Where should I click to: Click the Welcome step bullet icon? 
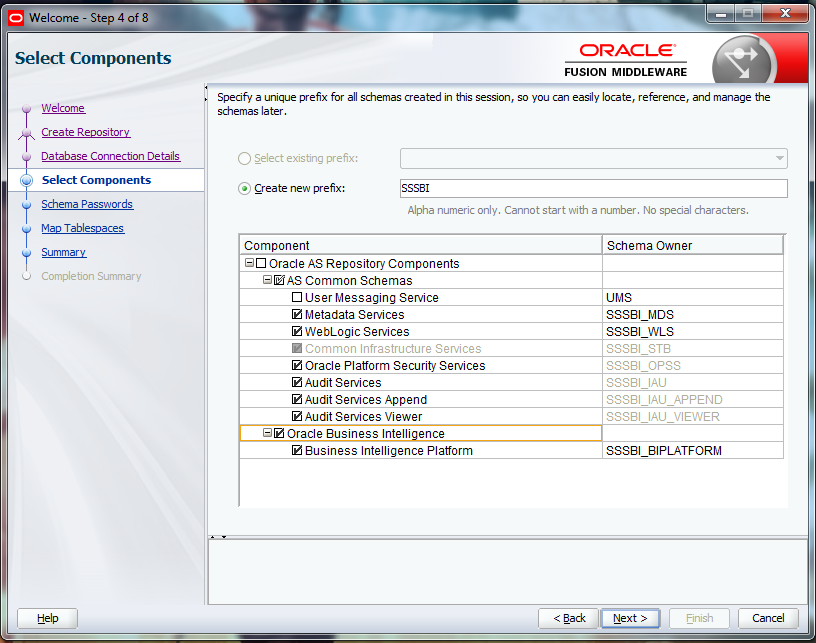coord(27,109)
